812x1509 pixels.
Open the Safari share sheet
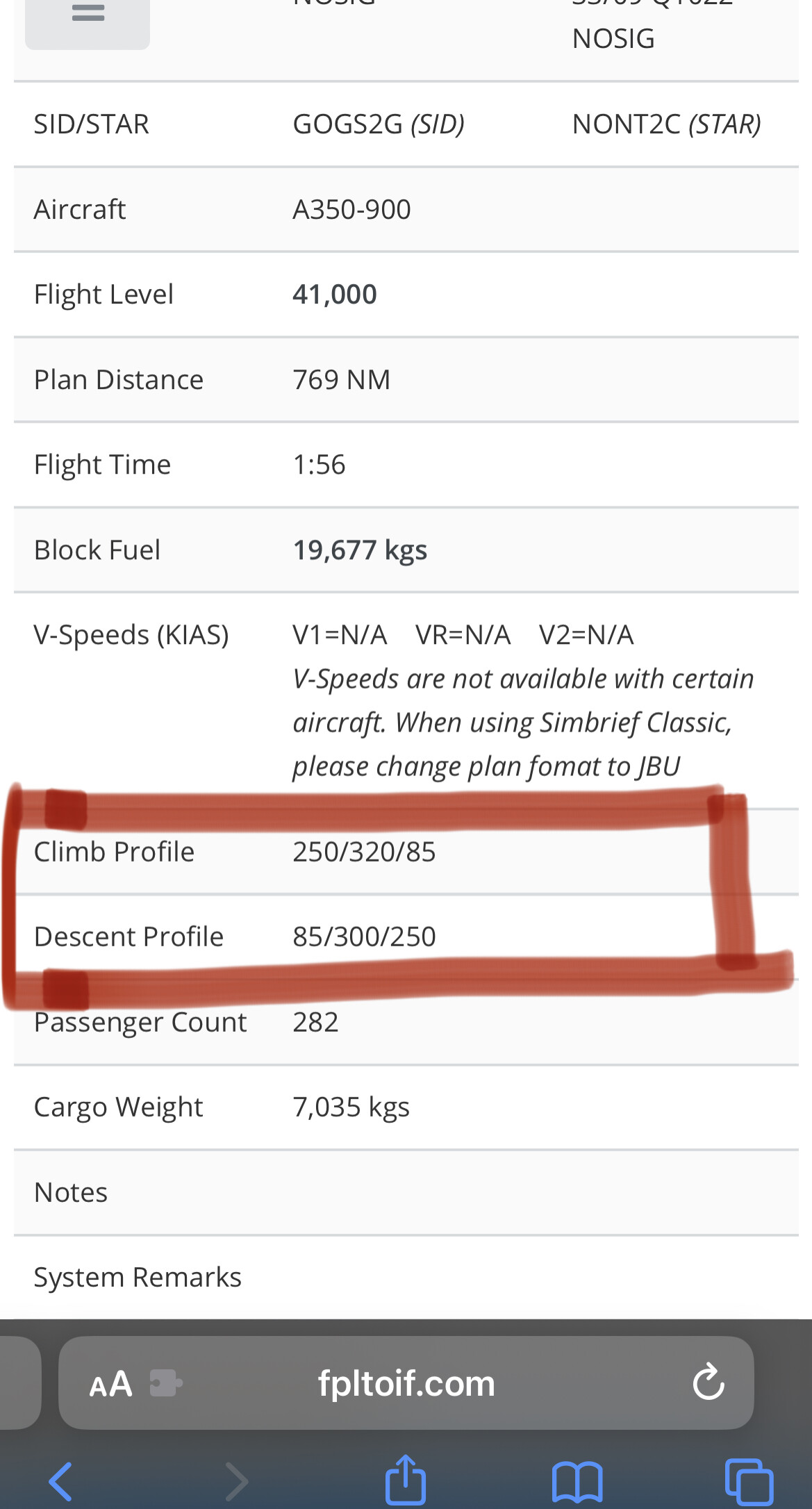(406, 1480)
